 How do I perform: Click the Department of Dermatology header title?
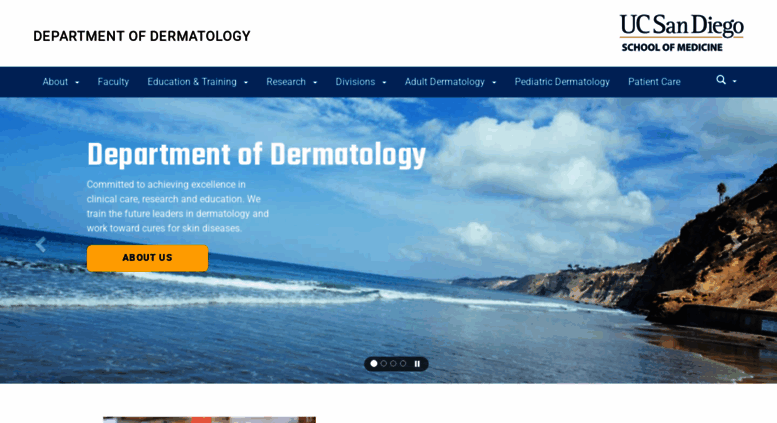click(142, 36)
